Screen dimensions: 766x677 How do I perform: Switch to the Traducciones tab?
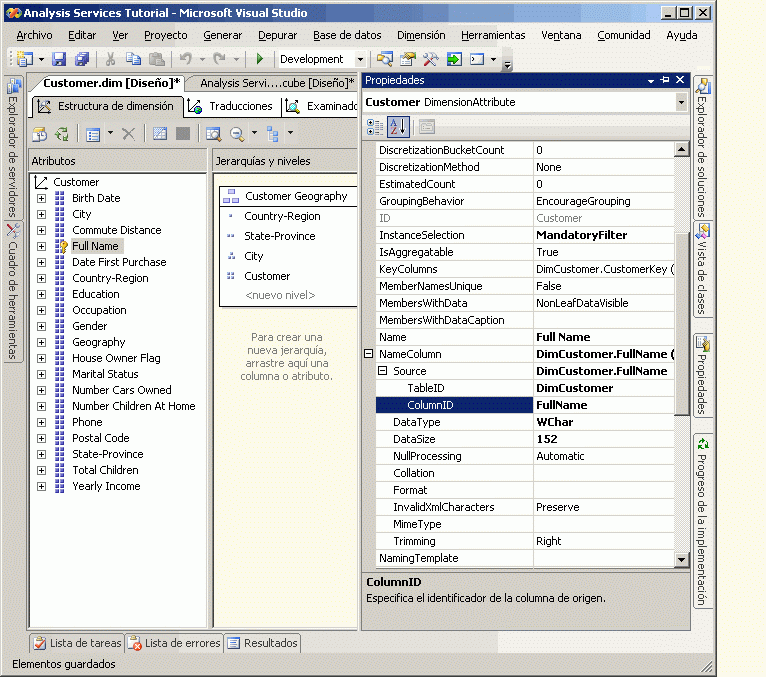pos(231,106)
